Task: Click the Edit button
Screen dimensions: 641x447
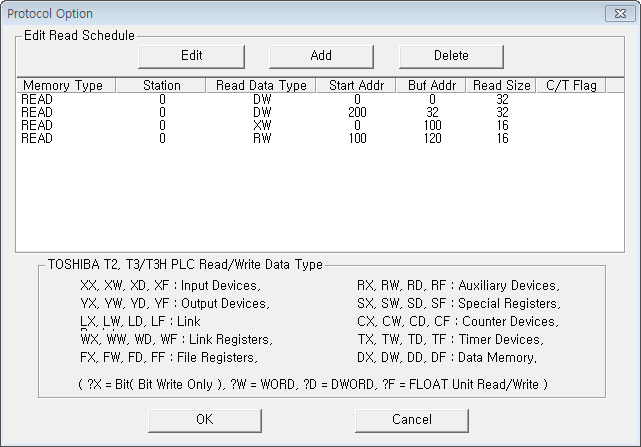Action: (191, 56)
